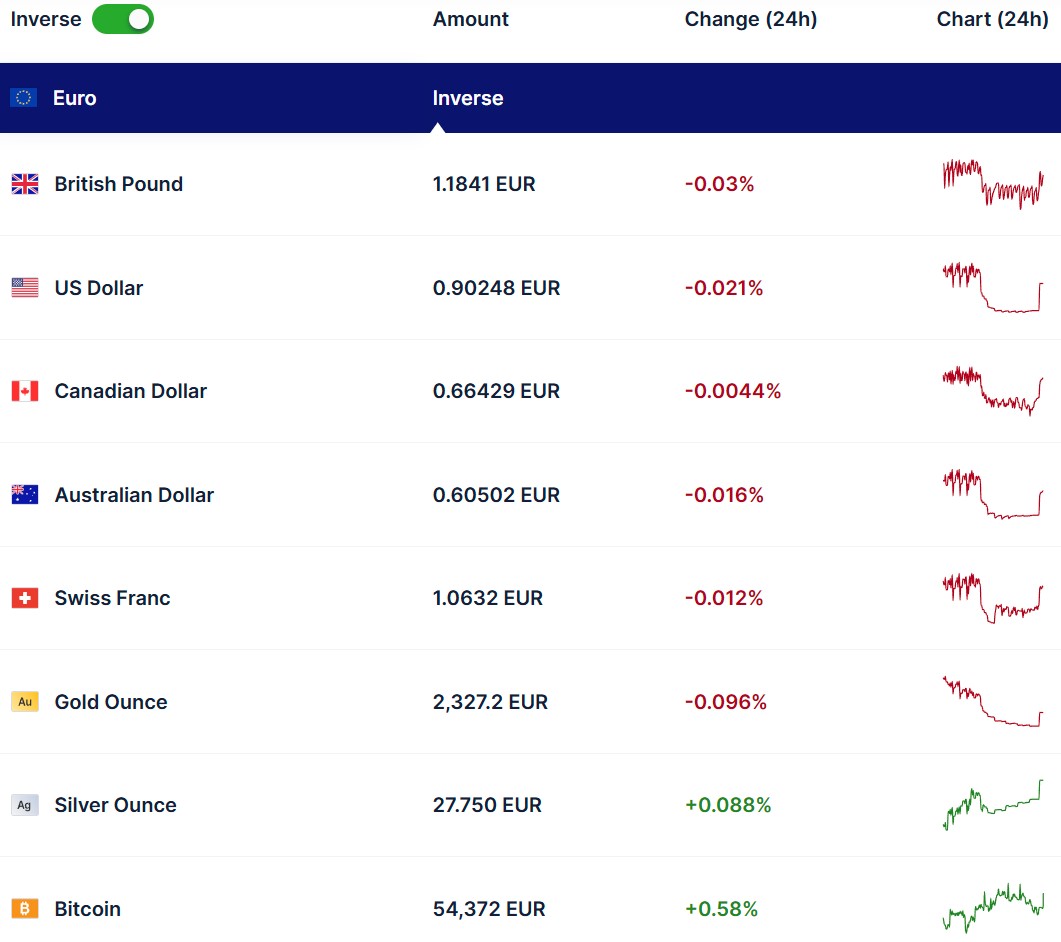Open the Bitcoin 24h chart thumbnail
The image size is (1061, 942).
coord(992,909)
